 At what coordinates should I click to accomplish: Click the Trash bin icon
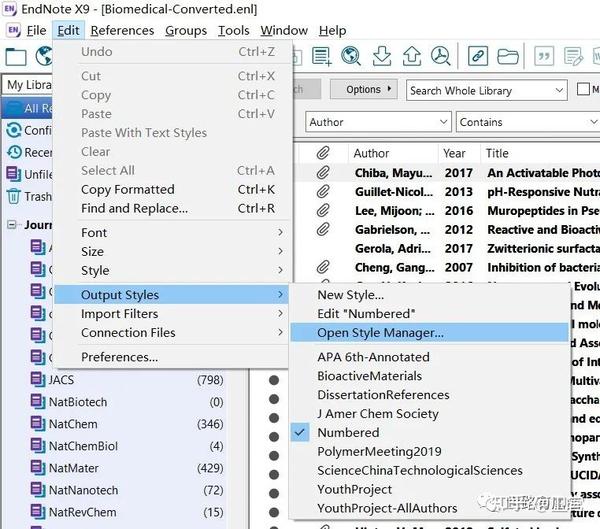click(13, 196)
